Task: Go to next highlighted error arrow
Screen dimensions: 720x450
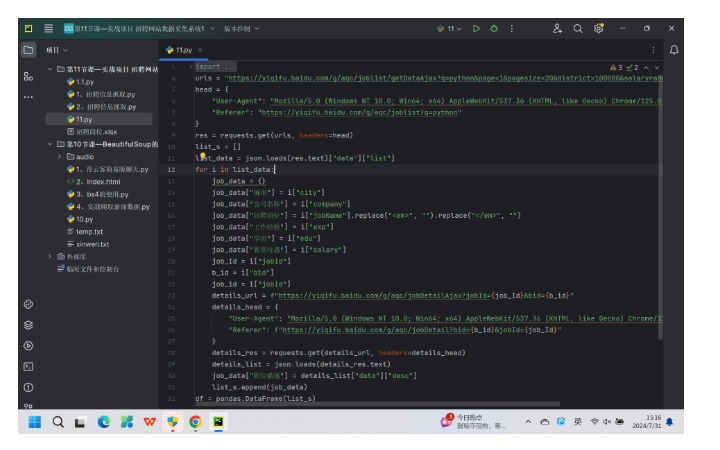Action: (x=657, y=68)
